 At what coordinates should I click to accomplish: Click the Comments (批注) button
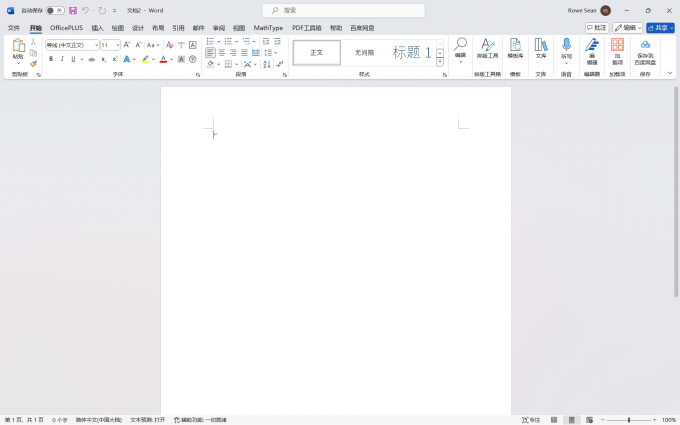(x=597, y=28)
